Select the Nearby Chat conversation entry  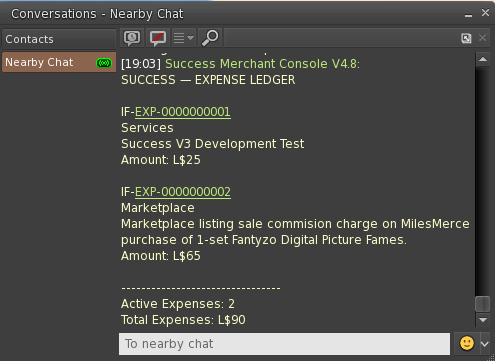pyautogui.click(x=59, y=62)
